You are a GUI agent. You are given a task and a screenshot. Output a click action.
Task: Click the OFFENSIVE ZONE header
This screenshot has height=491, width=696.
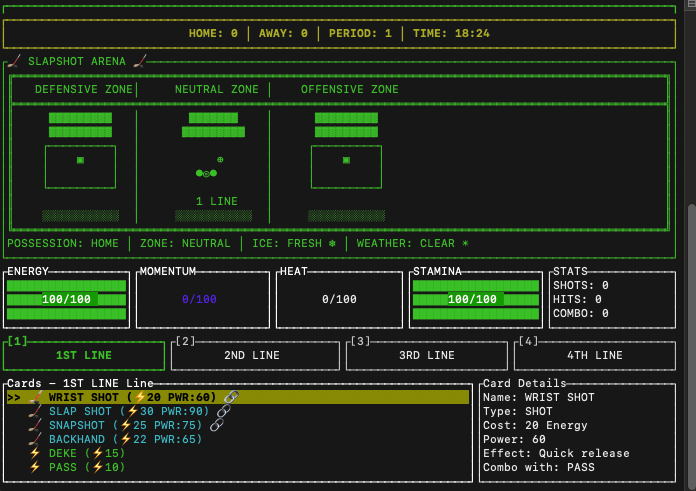(350, 89)
